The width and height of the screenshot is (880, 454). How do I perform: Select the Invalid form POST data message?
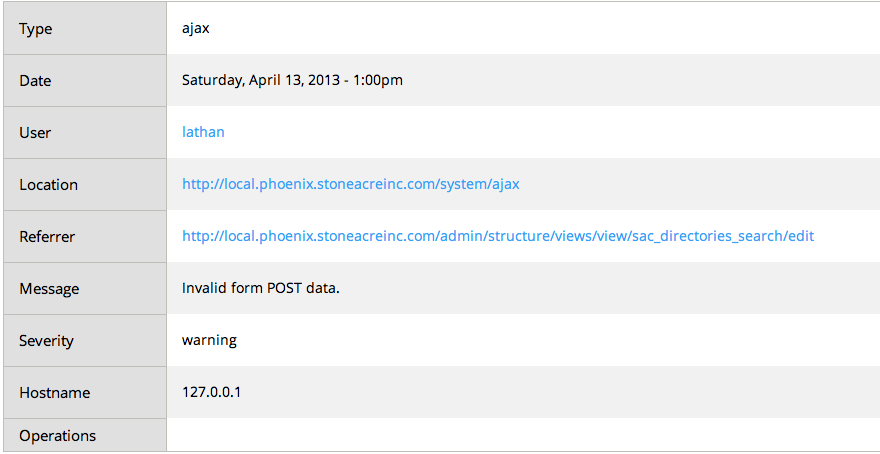pyautogui.click(x=262, y=289)
